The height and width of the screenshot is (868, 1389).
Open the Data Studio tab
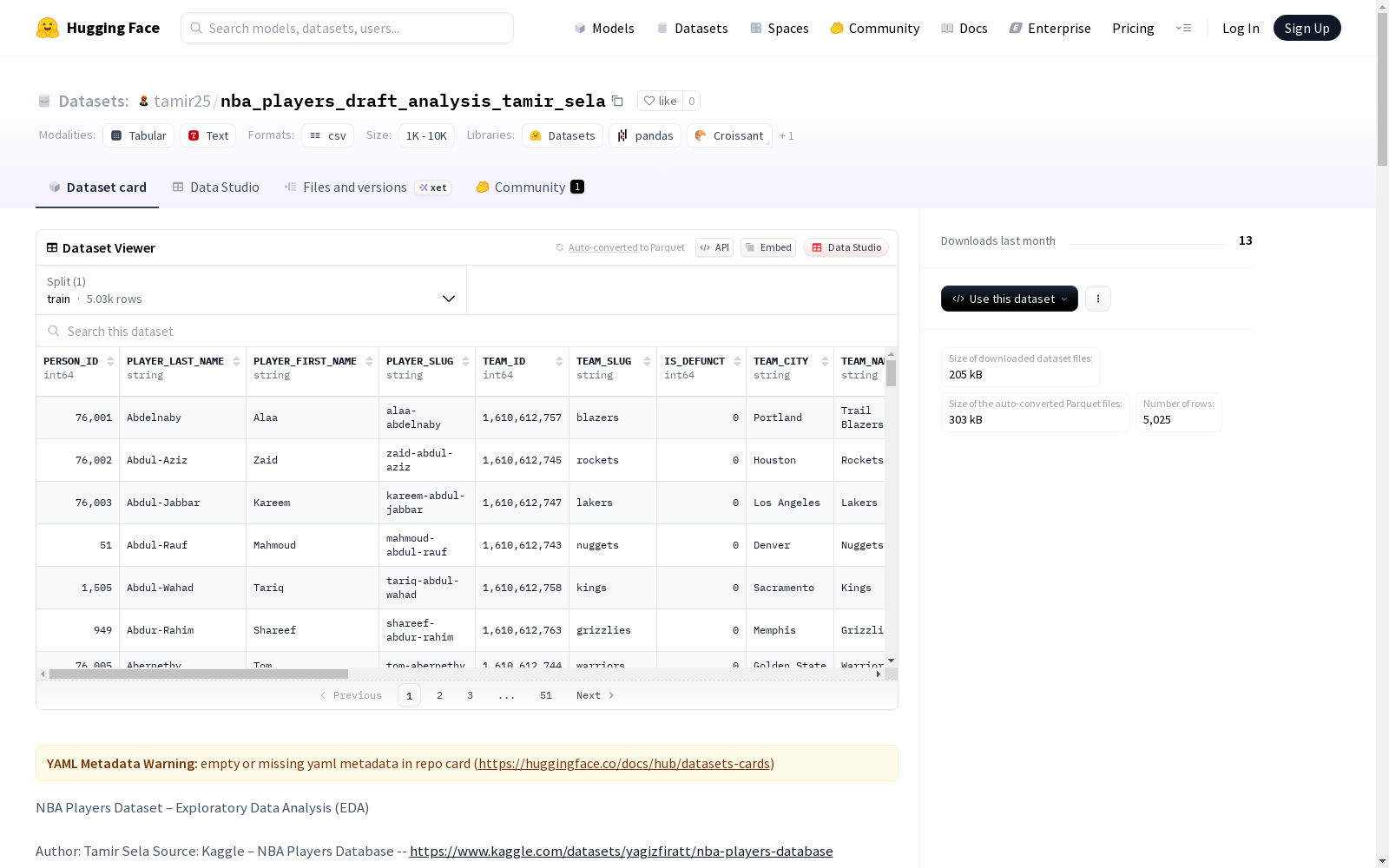pos(216,187)
